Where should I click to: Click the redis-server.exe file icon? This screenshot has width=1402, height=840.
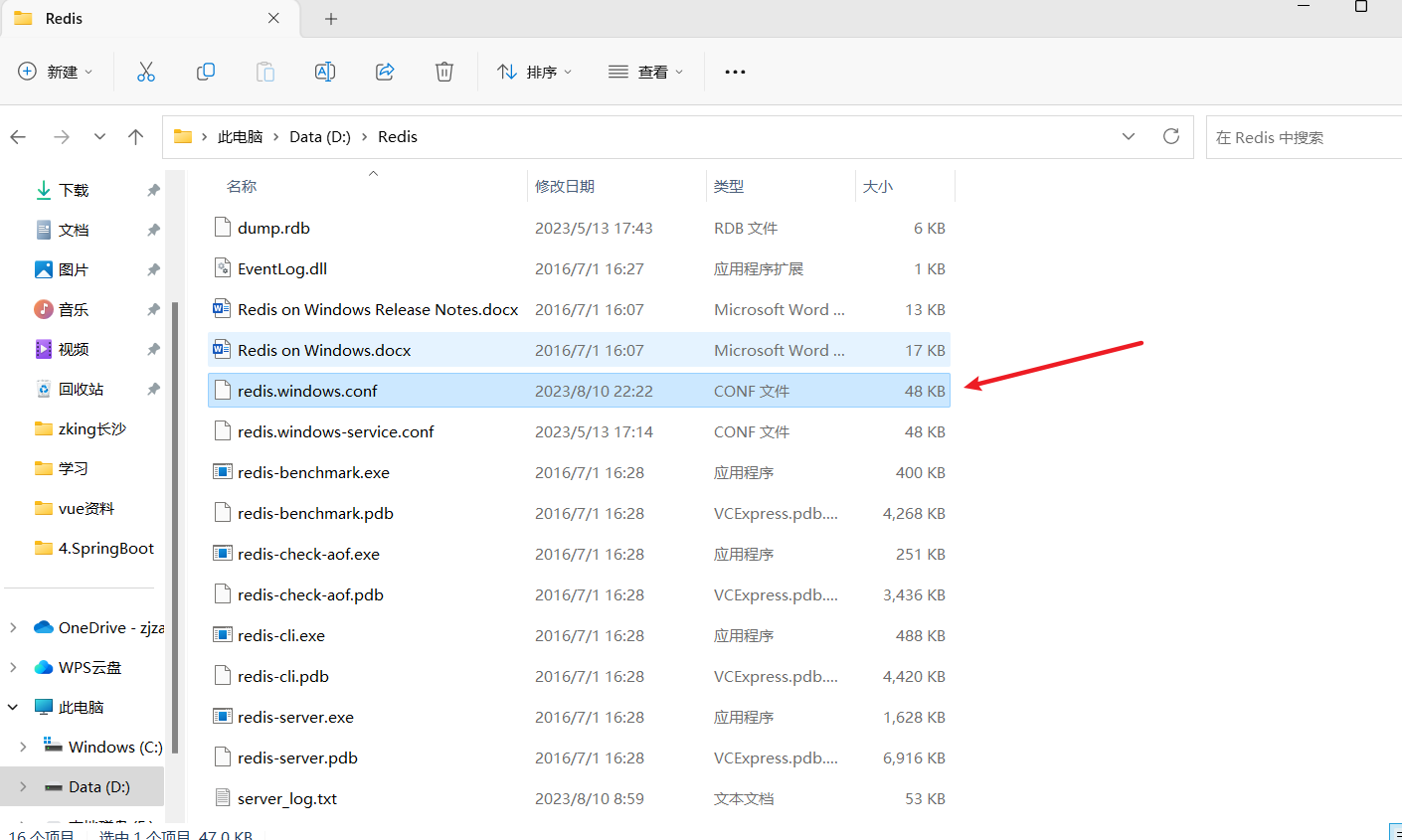[223, 717]
